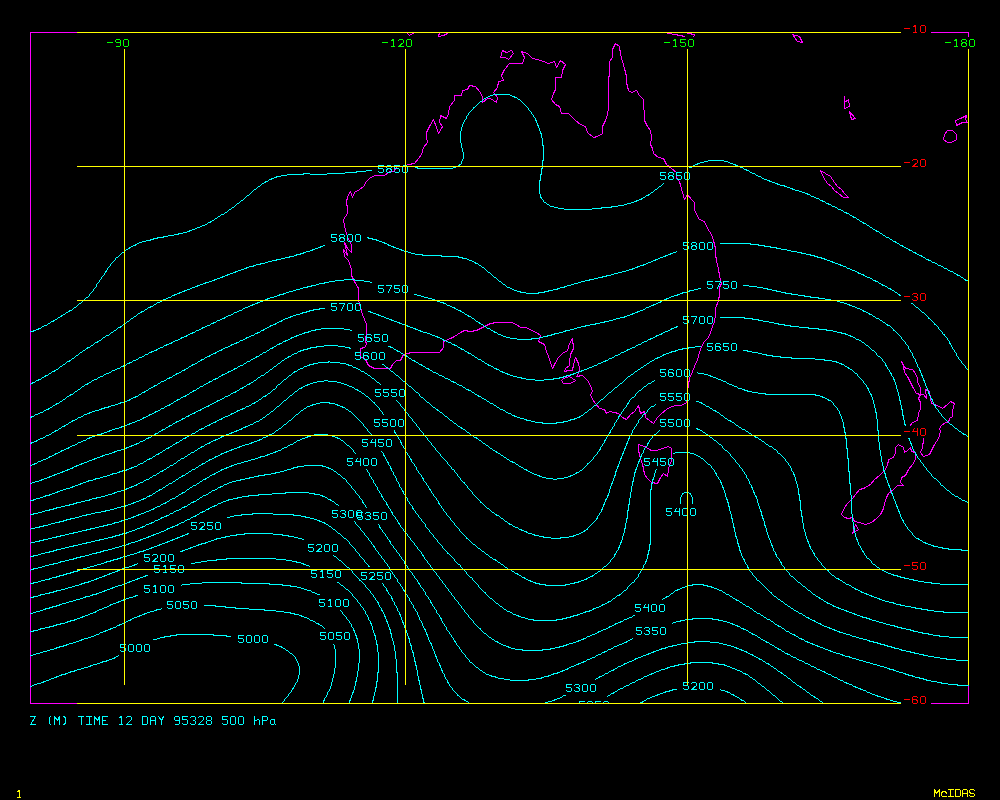Click the -50 latitude label
This screenshot has width=1000, height=800.
(914, 566)
